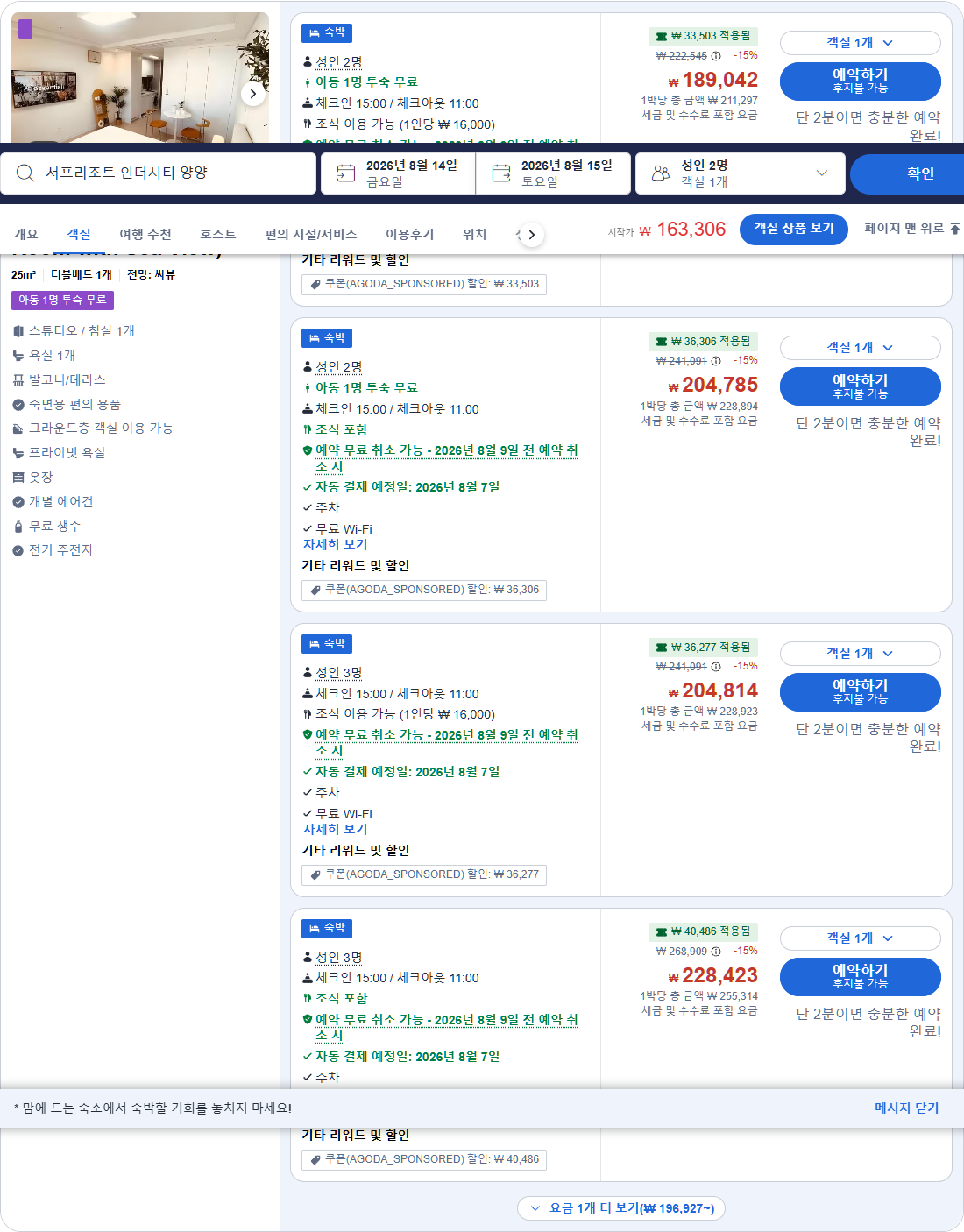The image size is (964, 1232).
Task: Open check-out date 2026년 8월 15일
Action: tap(554, 173)
